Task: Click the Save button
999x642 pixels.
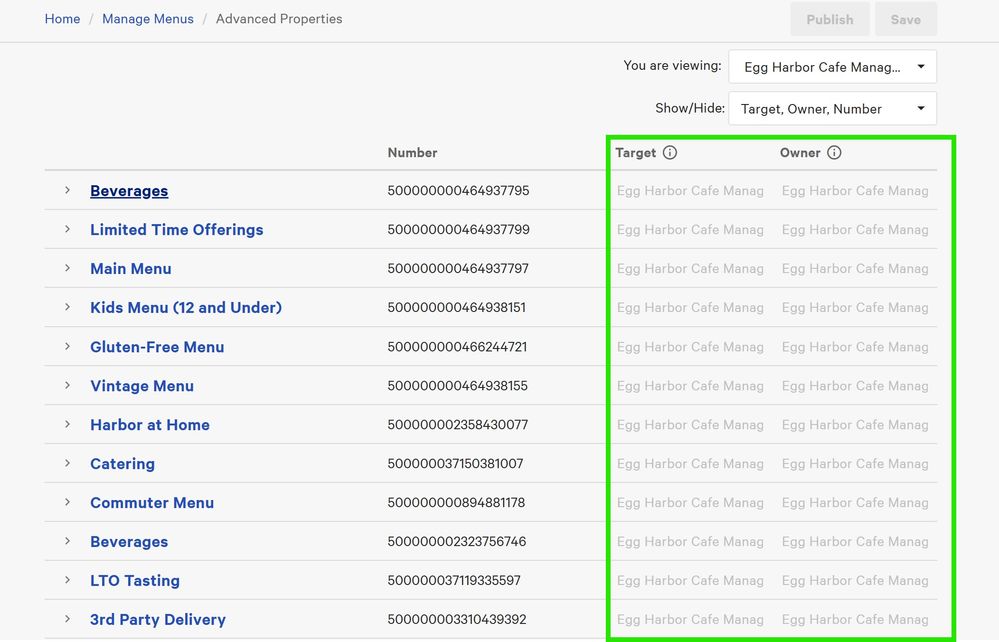Action: tap(905, 19)
